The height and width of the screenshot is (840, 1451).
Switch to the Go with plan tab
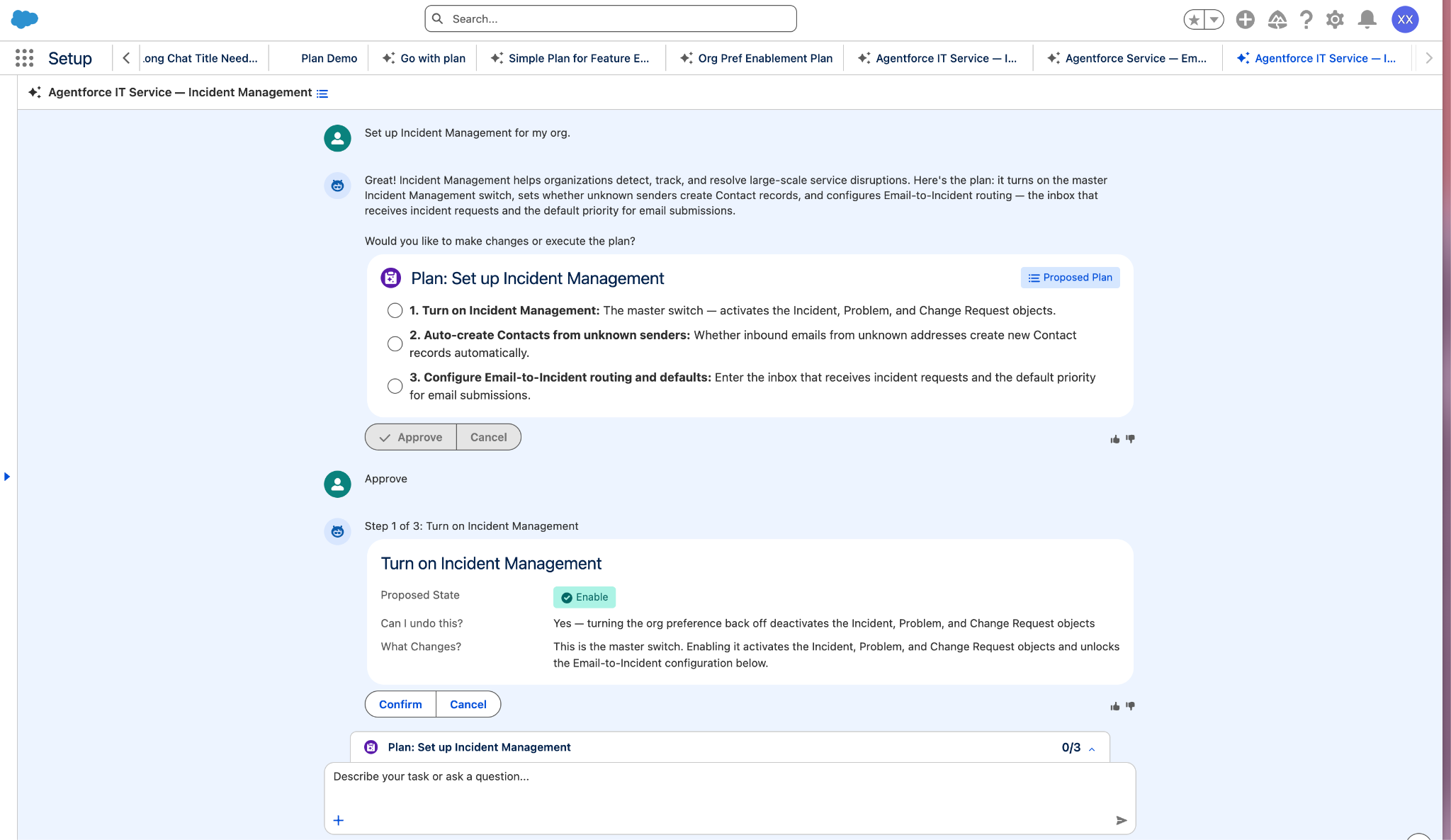424,58
